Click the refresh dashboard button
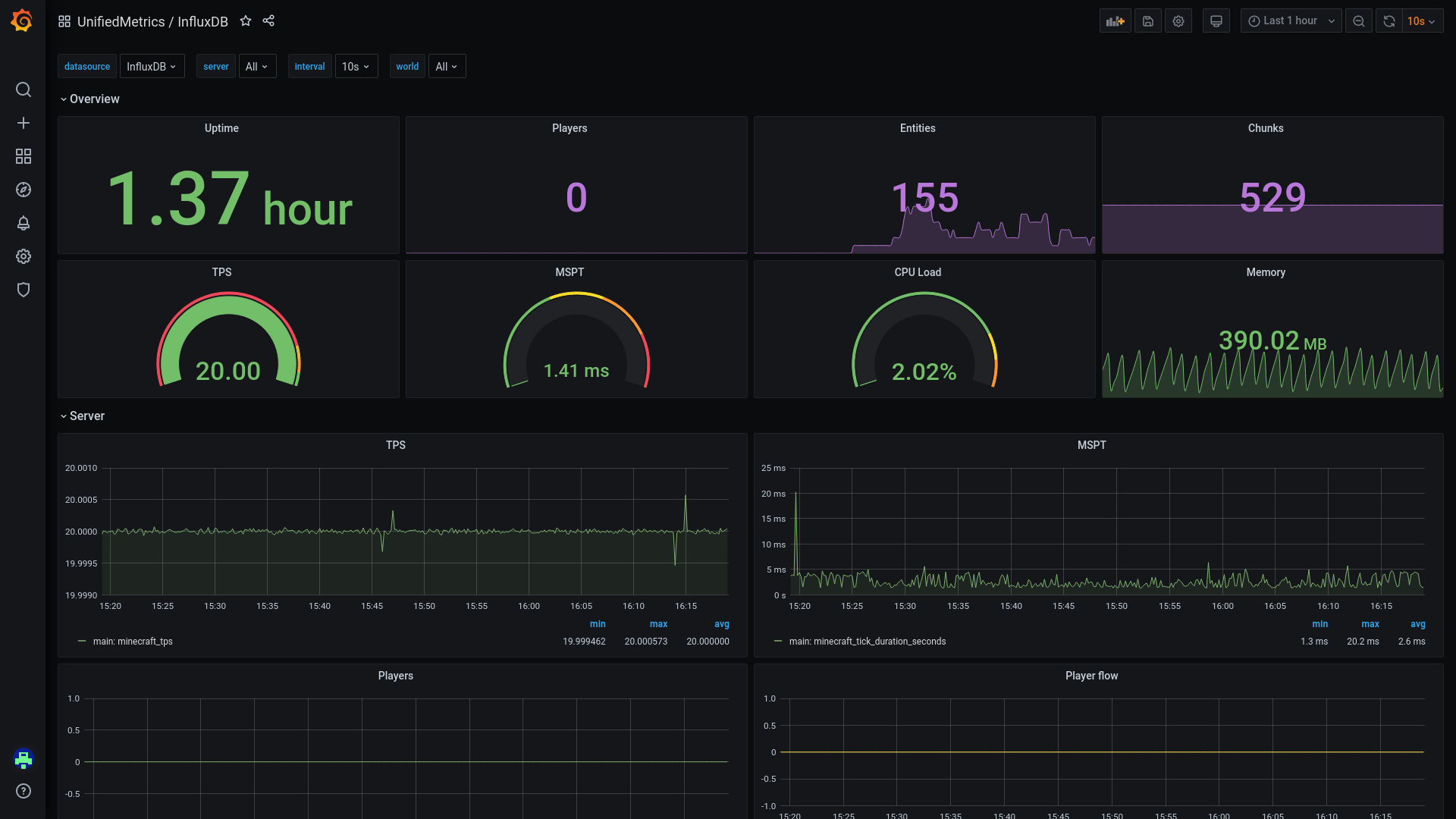Image resolution: width=1456 pixels, height=819 pixels. (x=1389, y=21)
